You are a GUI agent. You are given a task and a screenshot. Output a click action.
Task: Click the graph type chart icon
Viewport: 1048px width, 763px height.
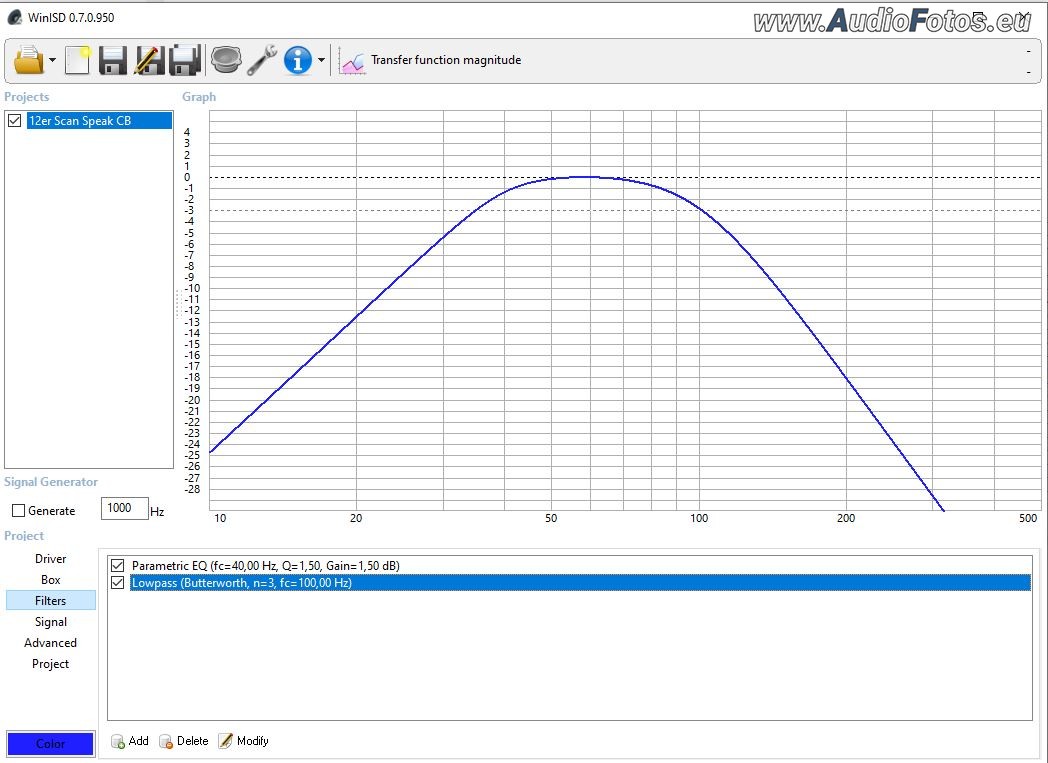(352, 61)
